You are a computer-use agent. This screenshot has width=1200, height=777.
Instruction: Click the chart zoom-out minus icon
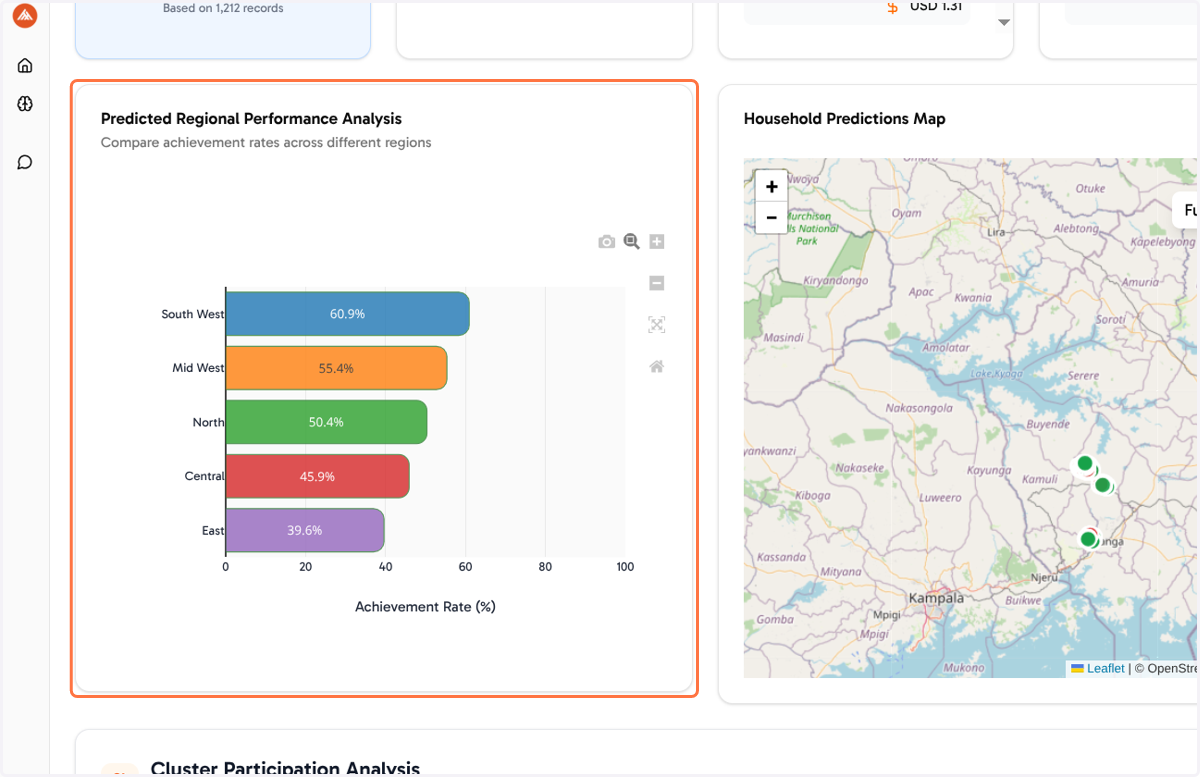pos(657,283)
